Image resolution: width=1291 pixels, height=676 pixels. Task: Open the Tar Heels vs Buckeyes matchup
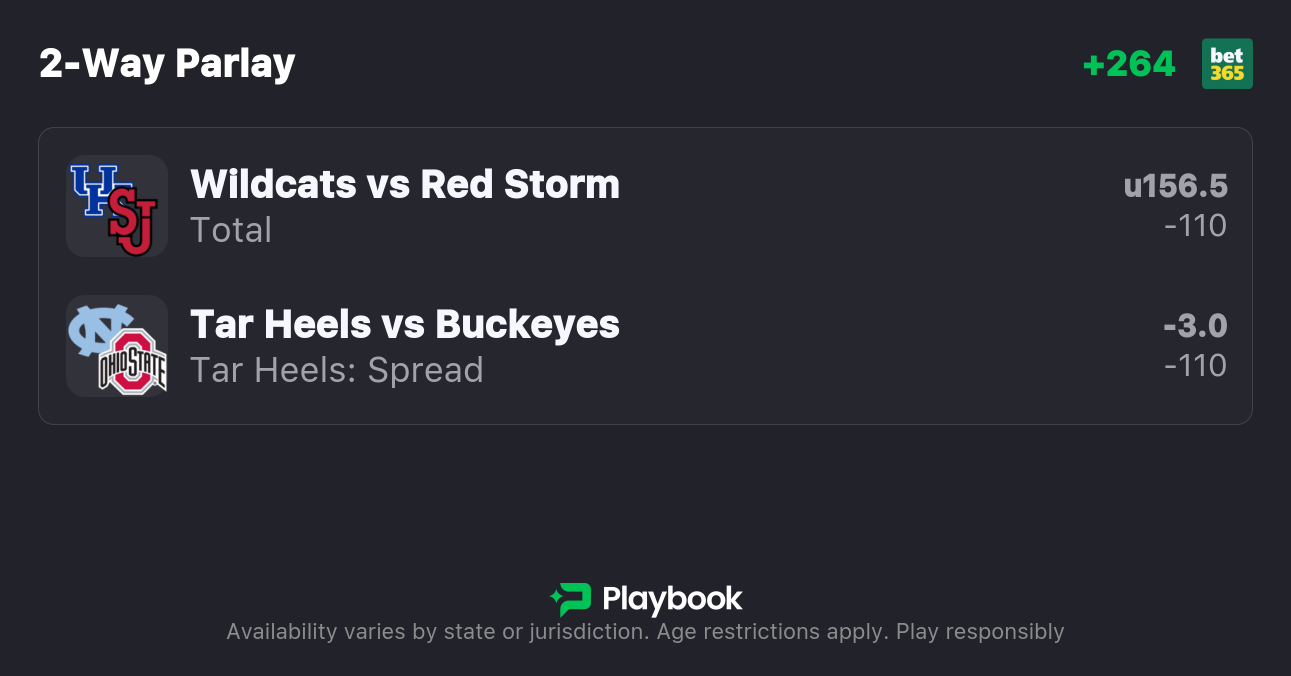(405, 324)
